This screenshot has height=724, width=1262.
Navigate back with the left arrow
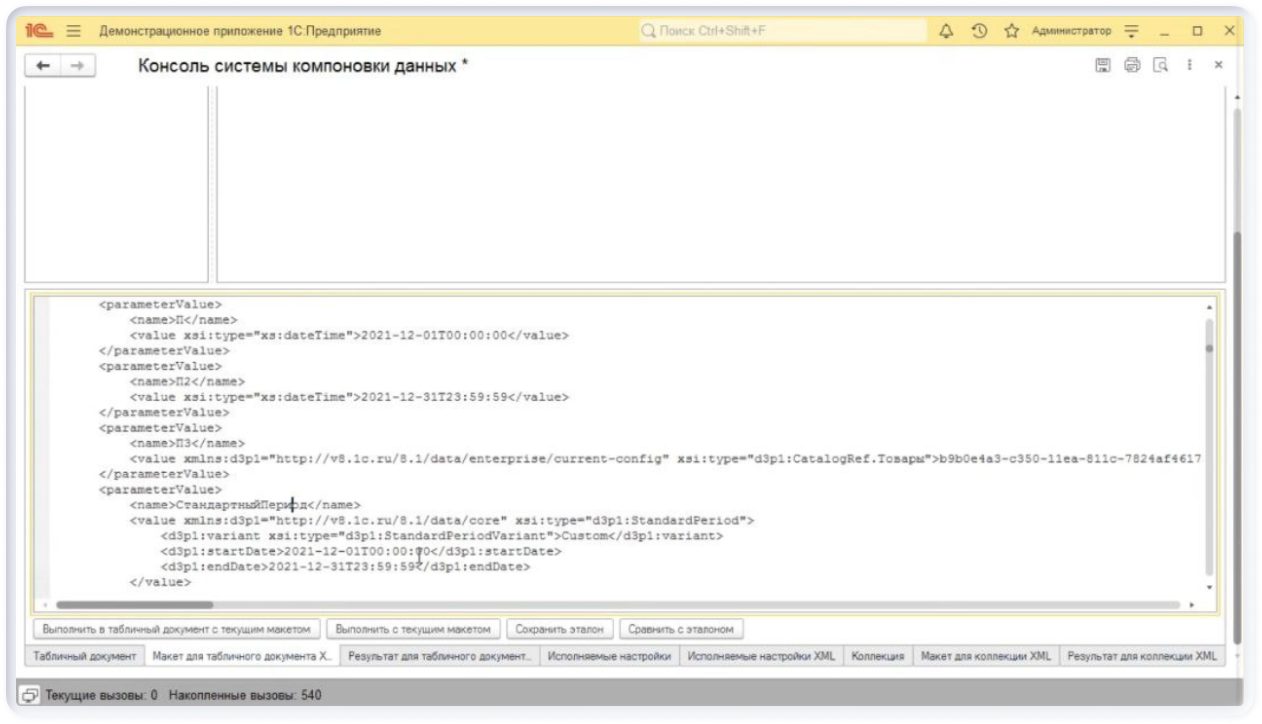coord(43,65)
